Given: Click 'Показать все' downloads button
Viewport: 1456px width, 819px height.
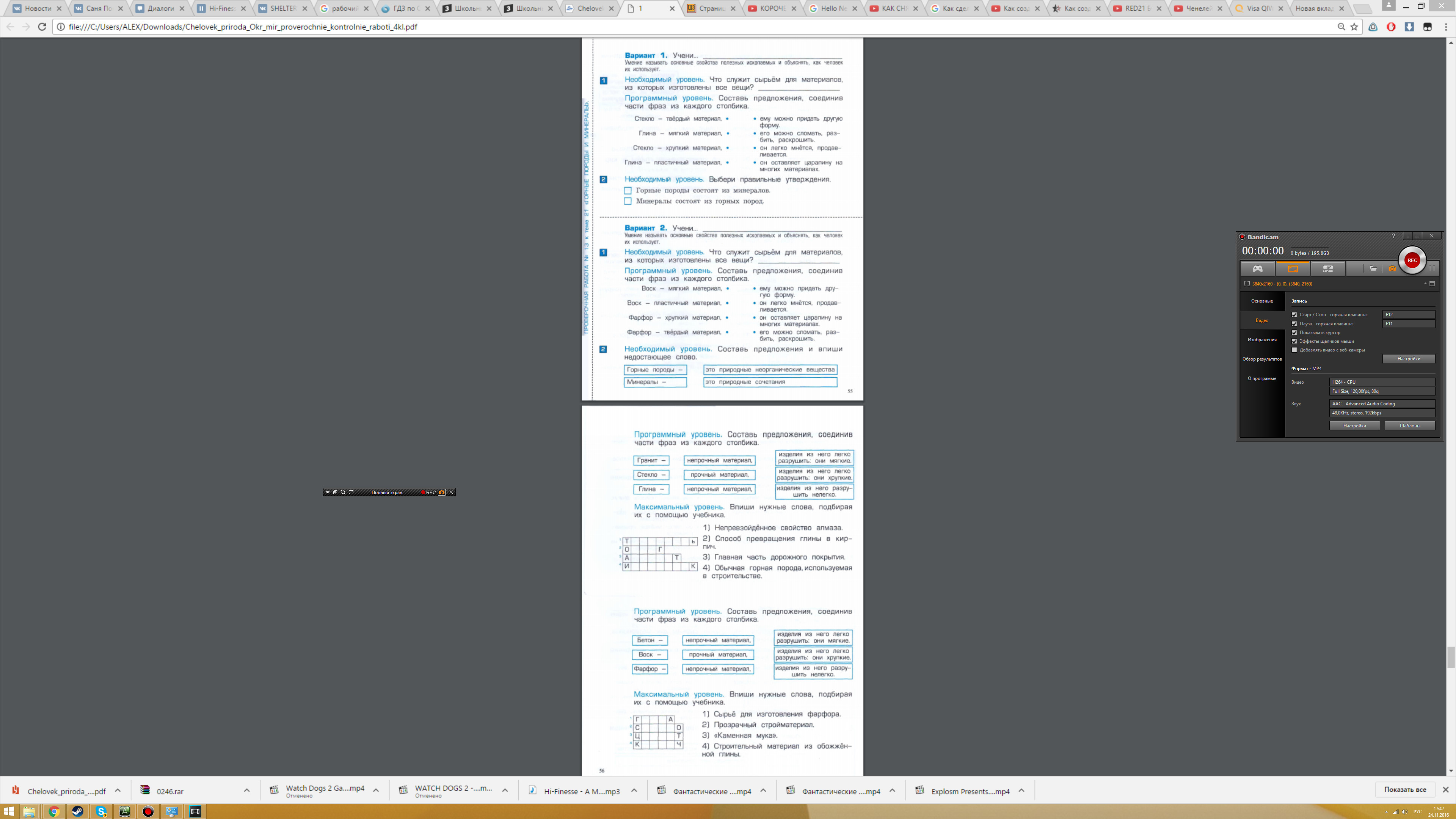Looking at the screenshot, I should [1404, 789].
